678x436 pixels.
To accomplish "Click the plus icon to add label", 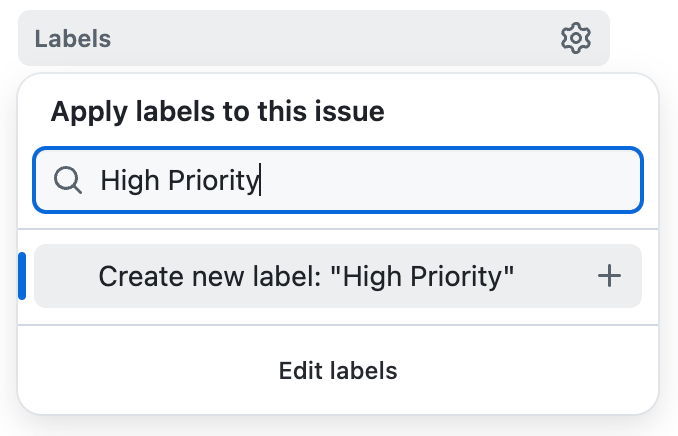I will click(x=609, y=276).
